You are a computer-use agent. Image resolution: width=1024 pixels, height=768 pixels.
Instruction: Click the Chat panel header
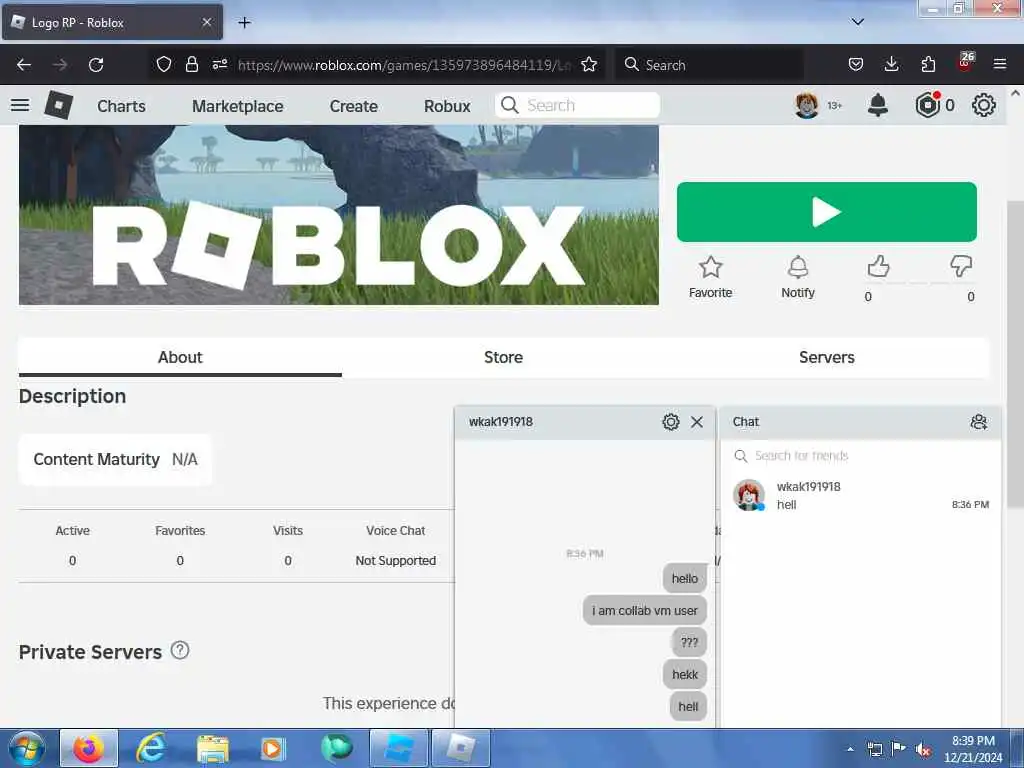861,422
